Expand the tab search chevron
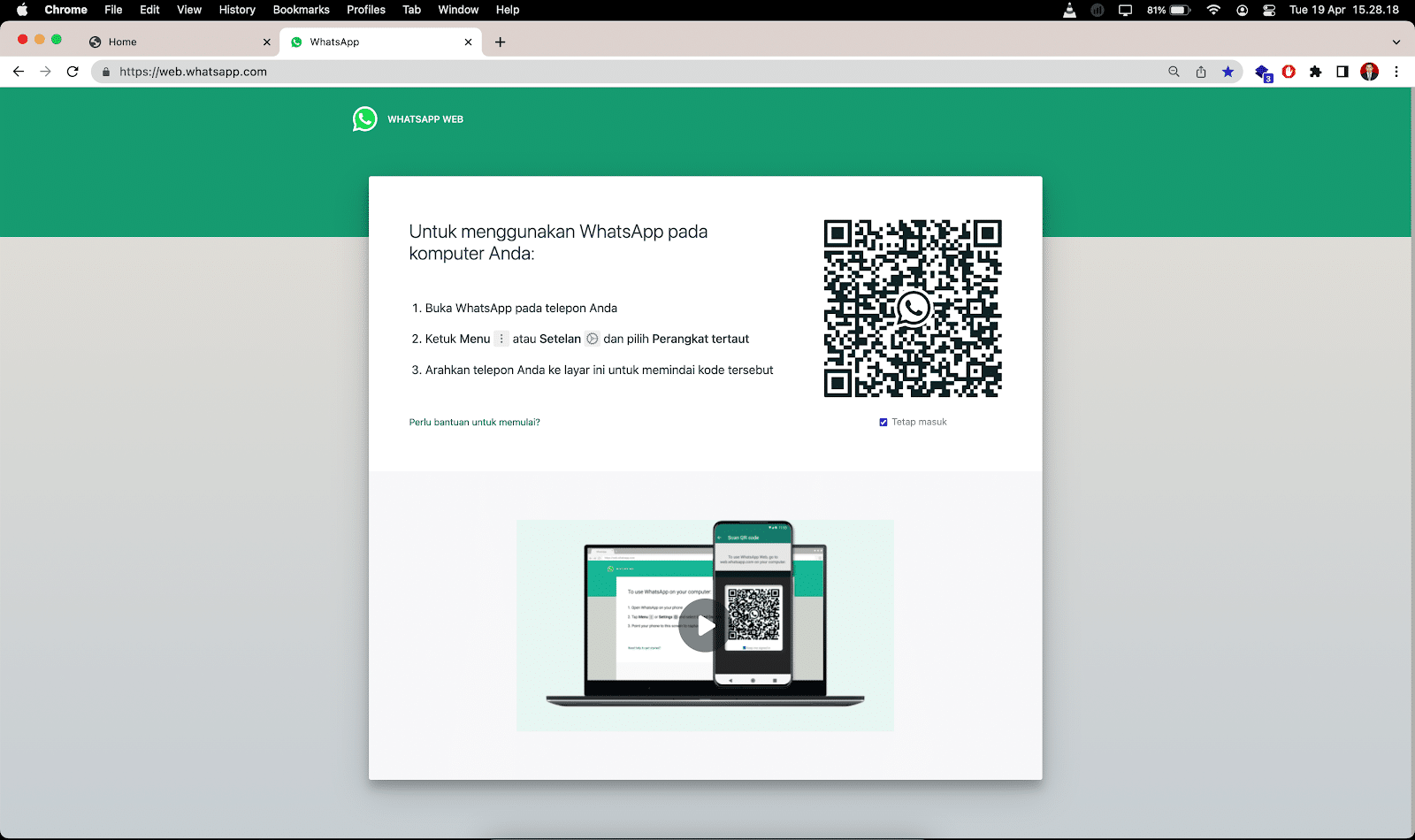This screenshot has width=1415, height=840. click(x=1396, y=42)
